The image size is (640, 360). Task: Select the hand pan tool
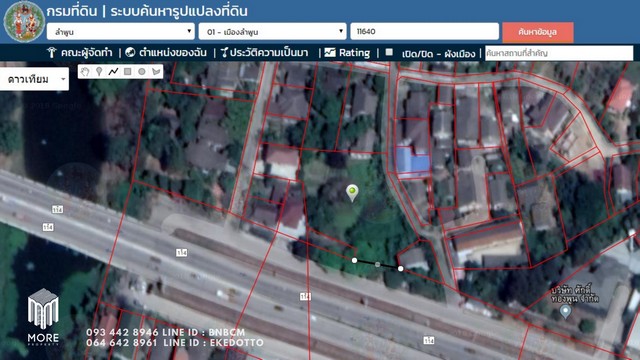(x=85, y=72)
